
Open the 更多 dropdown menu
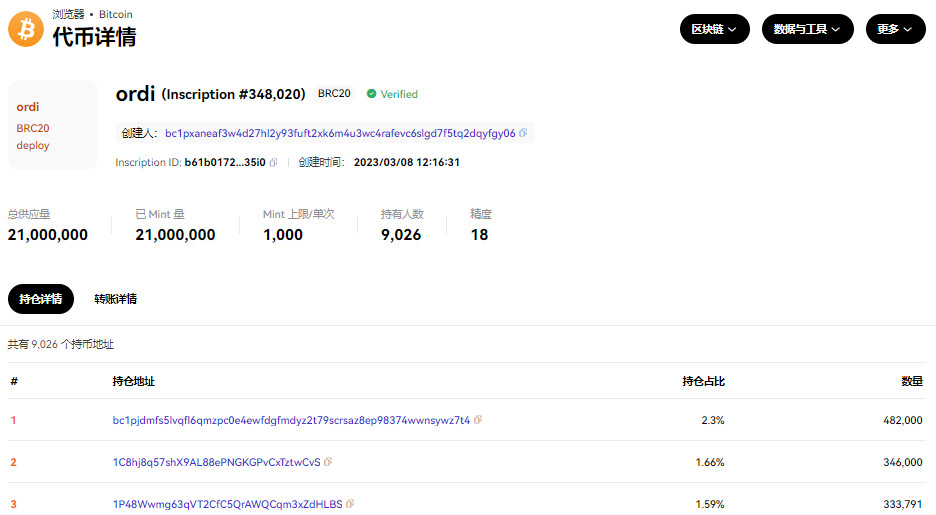pos(895,30)
